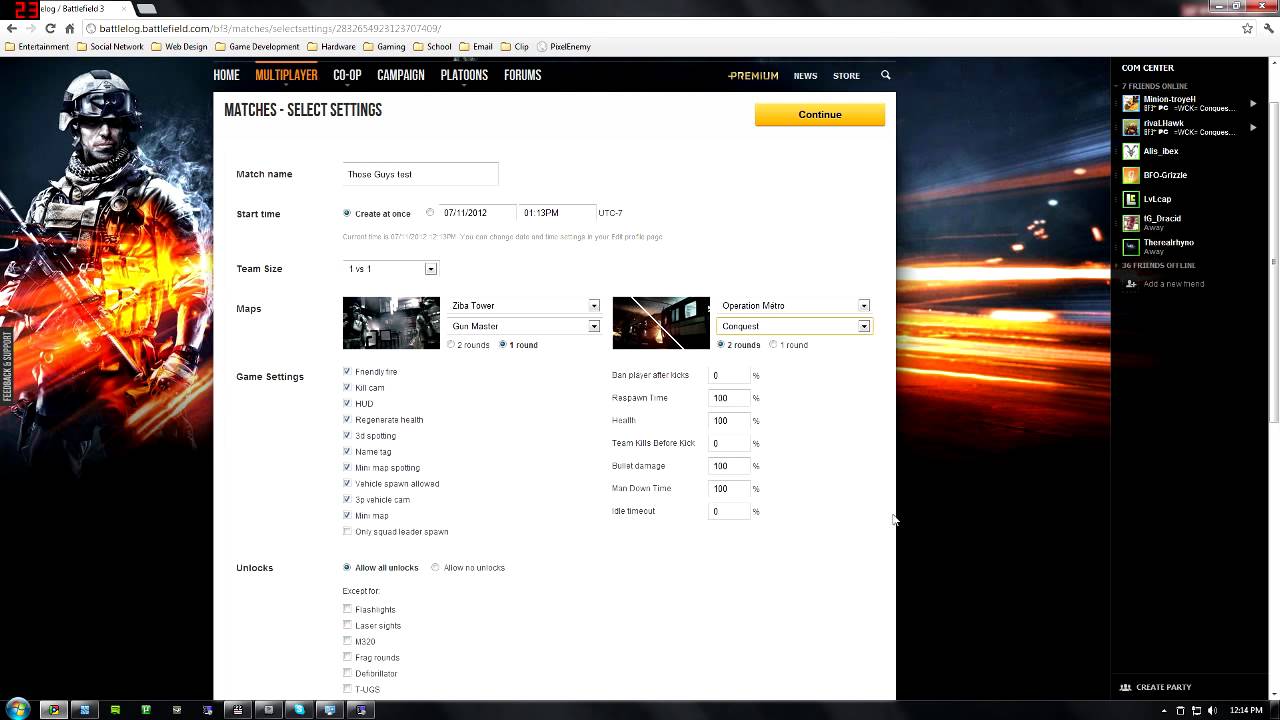Click the search magnifier icon in Battlelog nav
Viewport: 1280px width, 720px height.
[x=885, y=75]
